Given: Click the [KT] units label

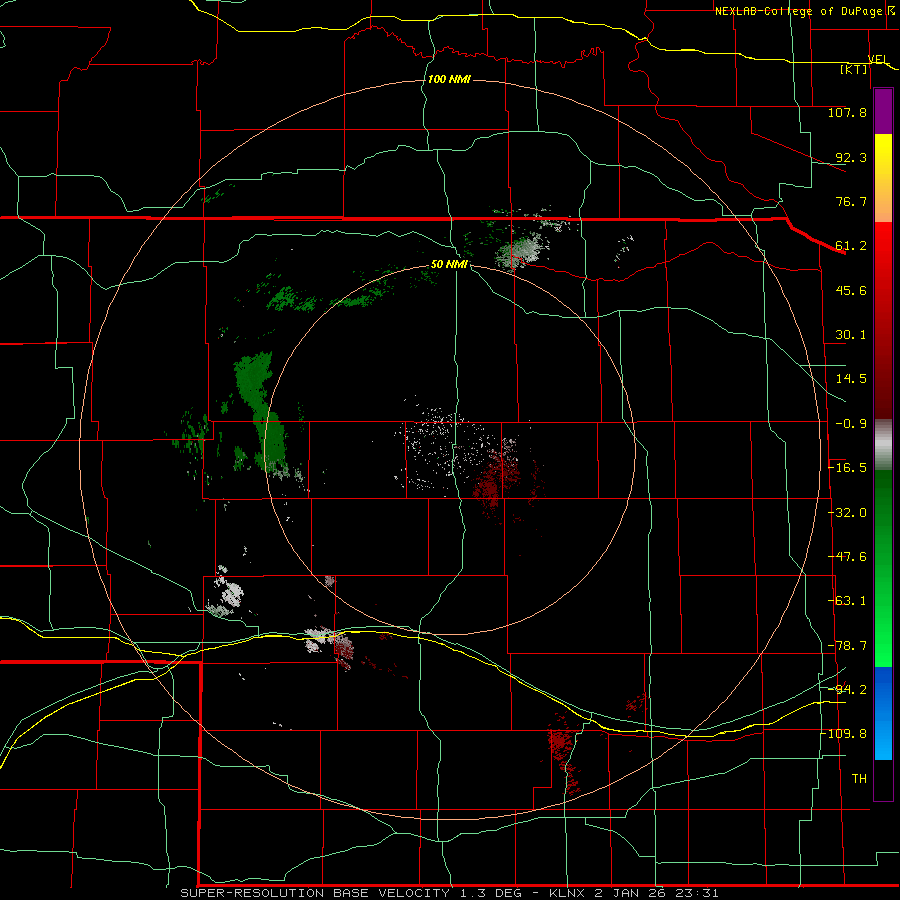Looking at the screenshot, I should pos(853,69).
